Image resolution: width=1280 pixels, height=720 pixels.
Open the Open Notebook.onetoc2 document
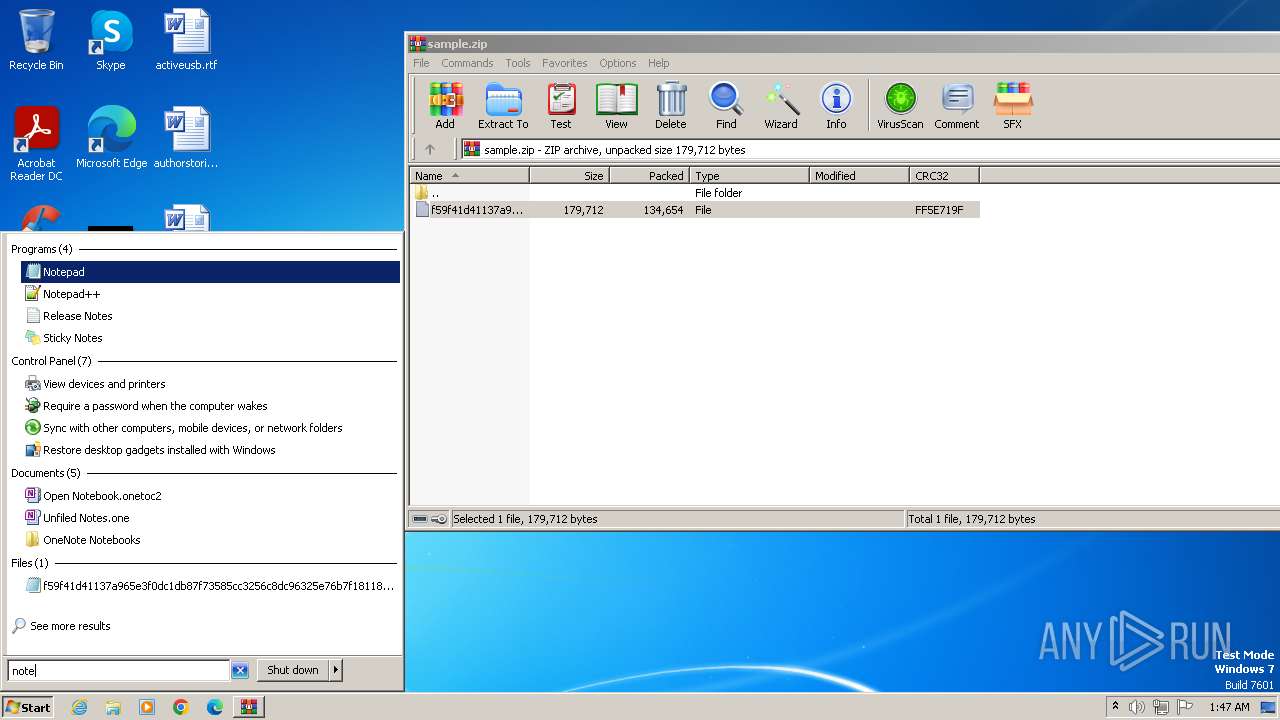coord(210,496)
